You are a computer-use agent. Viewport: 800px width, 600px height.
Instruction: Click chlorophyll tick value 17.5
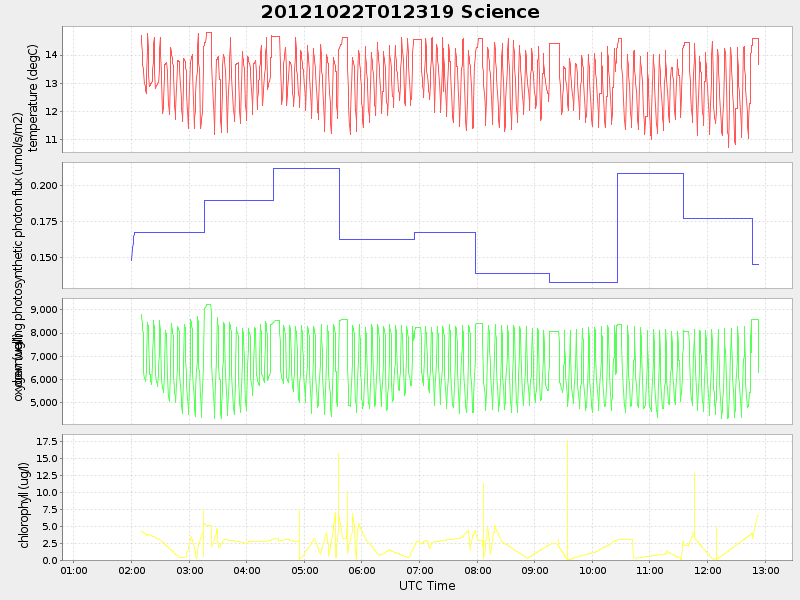(47, 441)
